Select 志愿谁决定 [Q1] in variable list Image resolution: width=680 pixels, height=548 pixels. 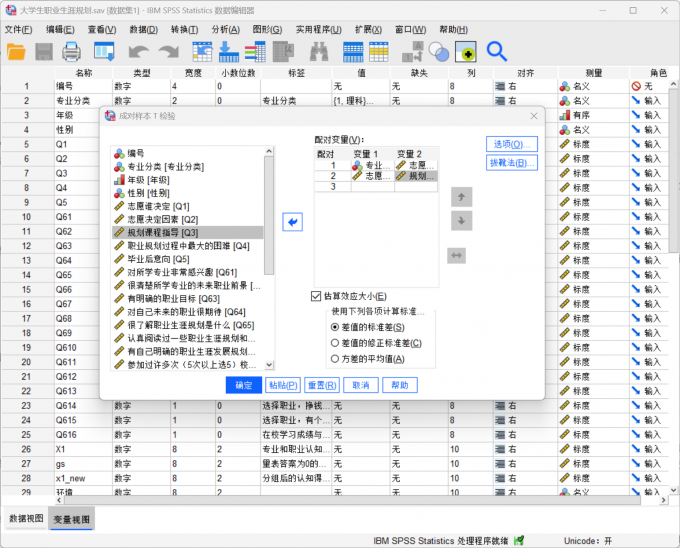coord(187,206)
